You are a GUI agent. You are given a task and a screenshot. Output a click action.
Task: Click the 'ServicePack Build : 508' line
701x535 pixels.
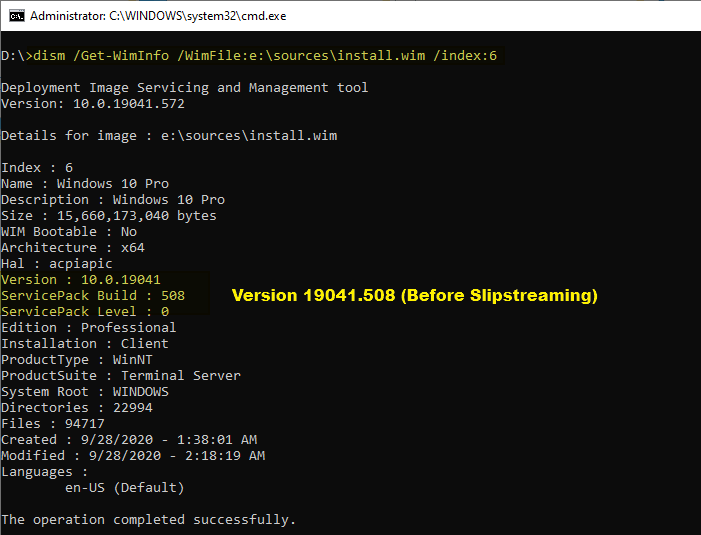(93, 295)
